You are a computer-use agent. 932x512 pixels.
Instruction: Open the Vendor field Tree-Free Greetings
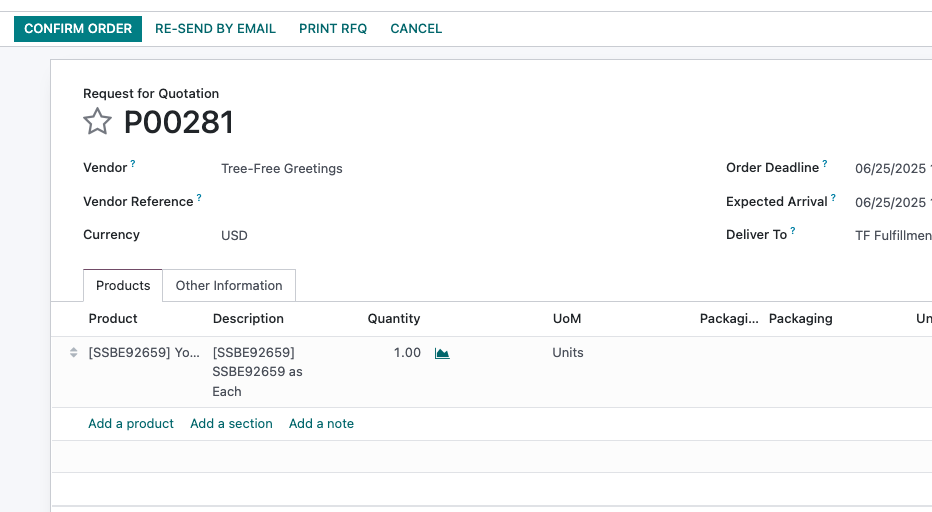(282, 169)
